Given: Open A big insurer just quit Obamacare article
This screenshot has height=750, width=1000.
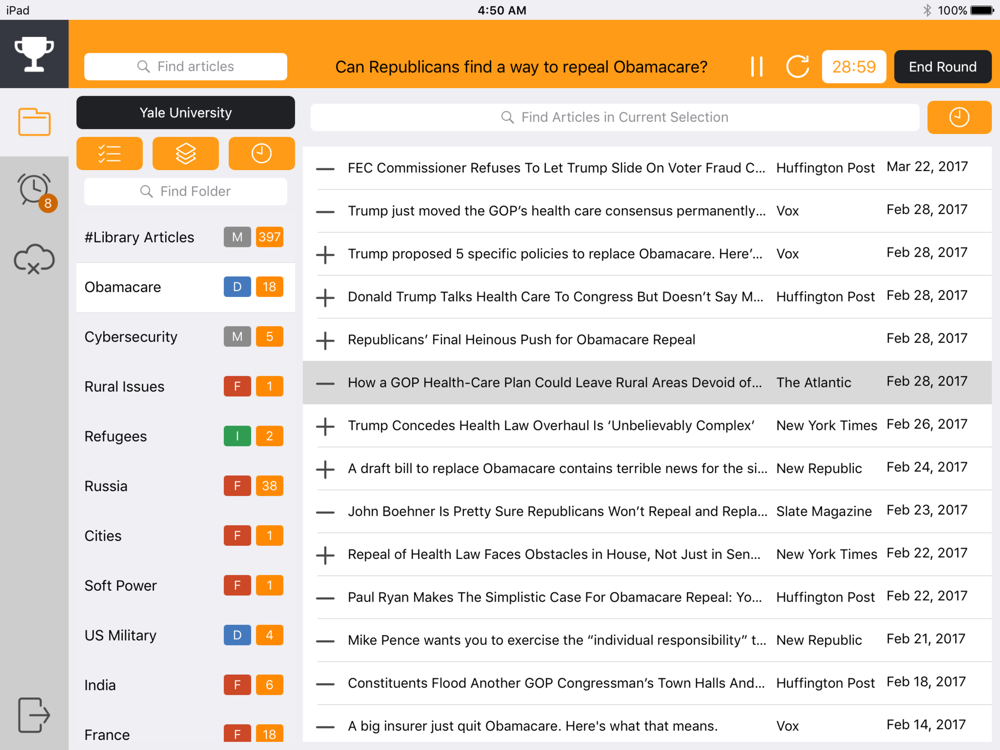Looking at the screenshot, I should tap(533, 726).
